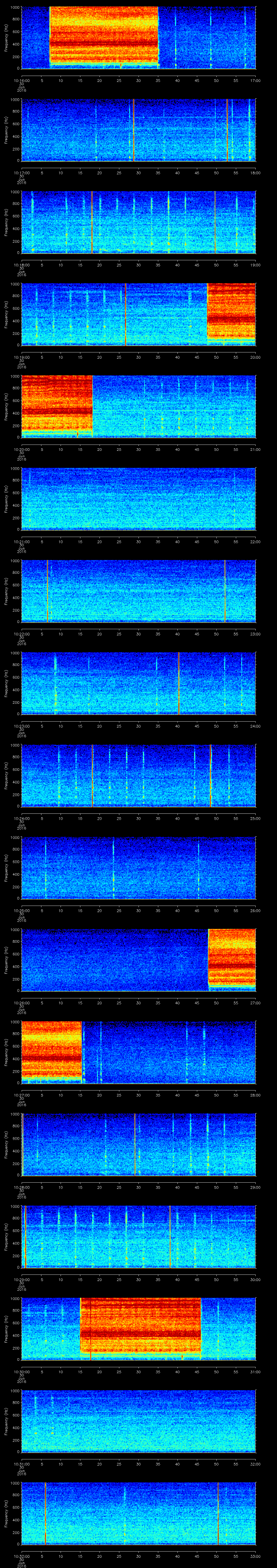Click the '19:00' end time label

(255, 265)
